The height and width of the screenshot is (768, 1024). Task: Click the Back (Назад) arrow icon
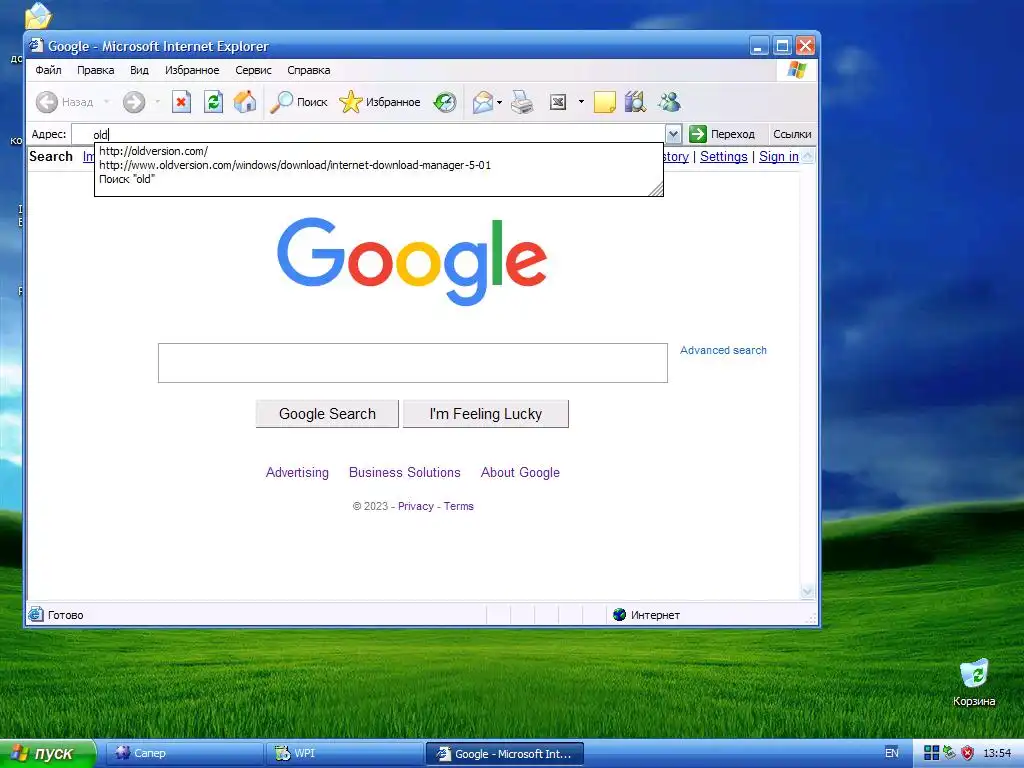46,102
